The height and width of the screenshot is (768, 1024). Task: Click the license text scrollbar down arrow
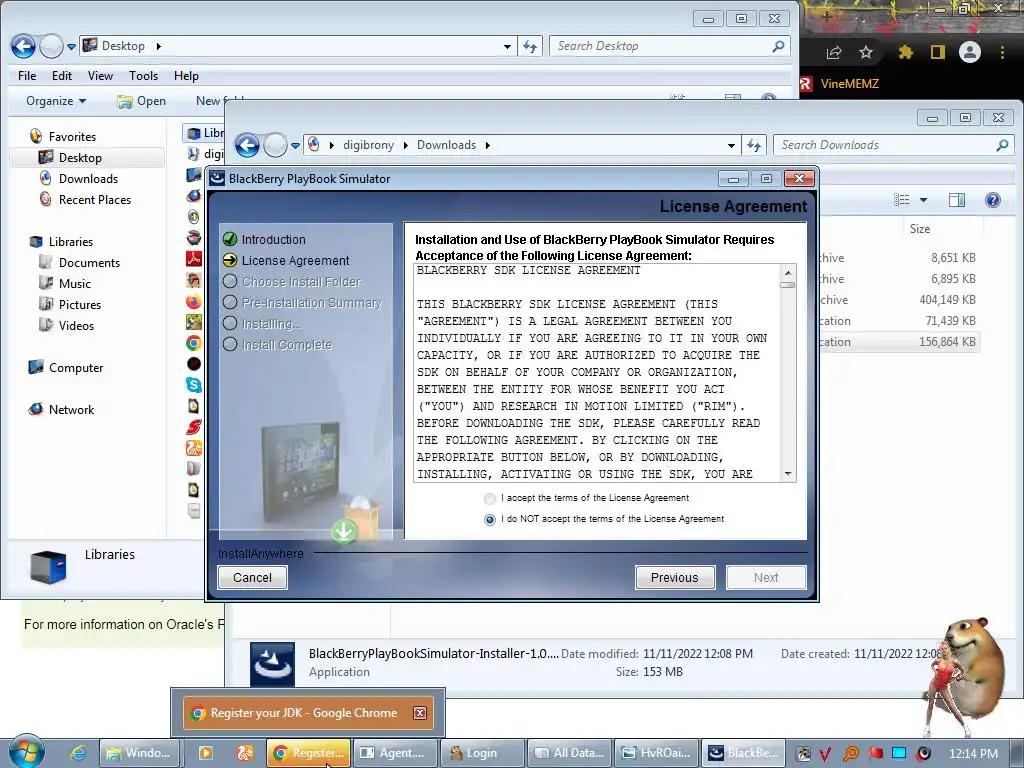(788, 474)
